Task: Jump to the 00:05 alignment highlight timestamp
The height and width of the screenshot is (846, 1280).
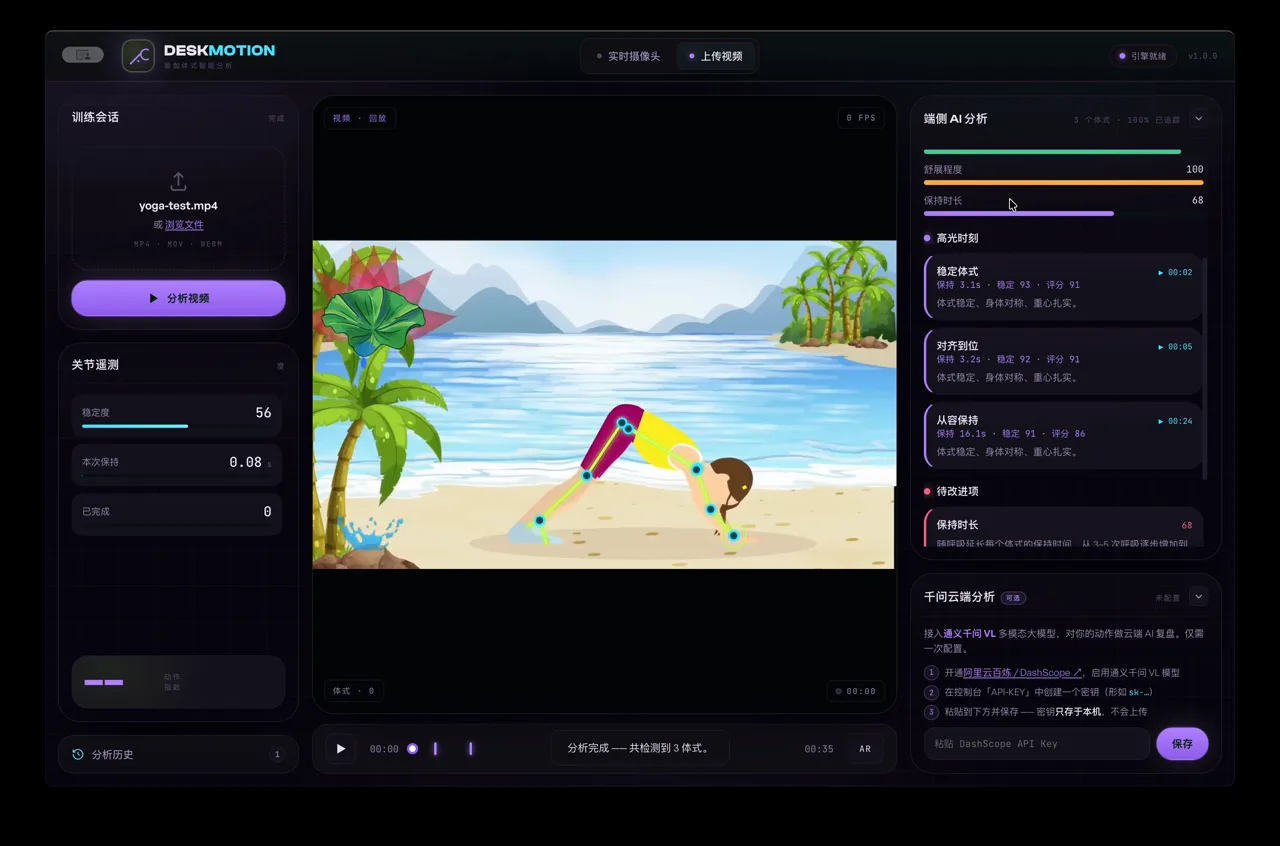Action: pos(1175,347)
